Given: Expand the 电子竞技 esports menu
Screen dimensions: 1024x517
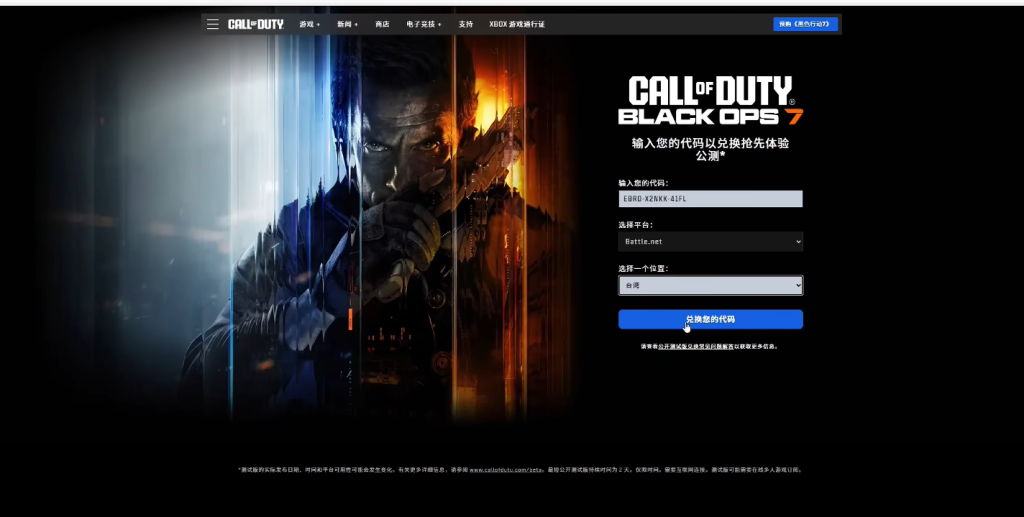Looking at the screenshot, I should click(423, 24).
